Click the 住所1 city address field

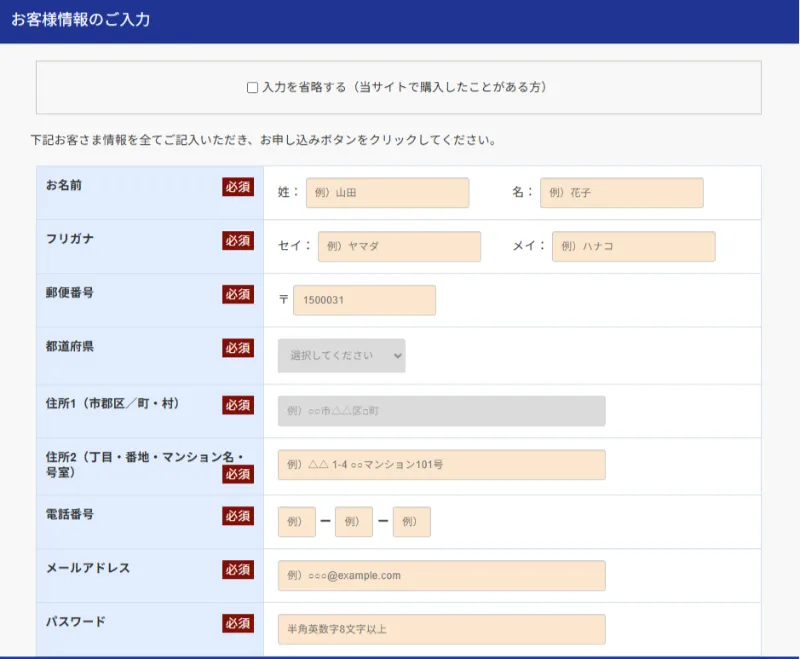pyautogui.click(x=441, y=411)
